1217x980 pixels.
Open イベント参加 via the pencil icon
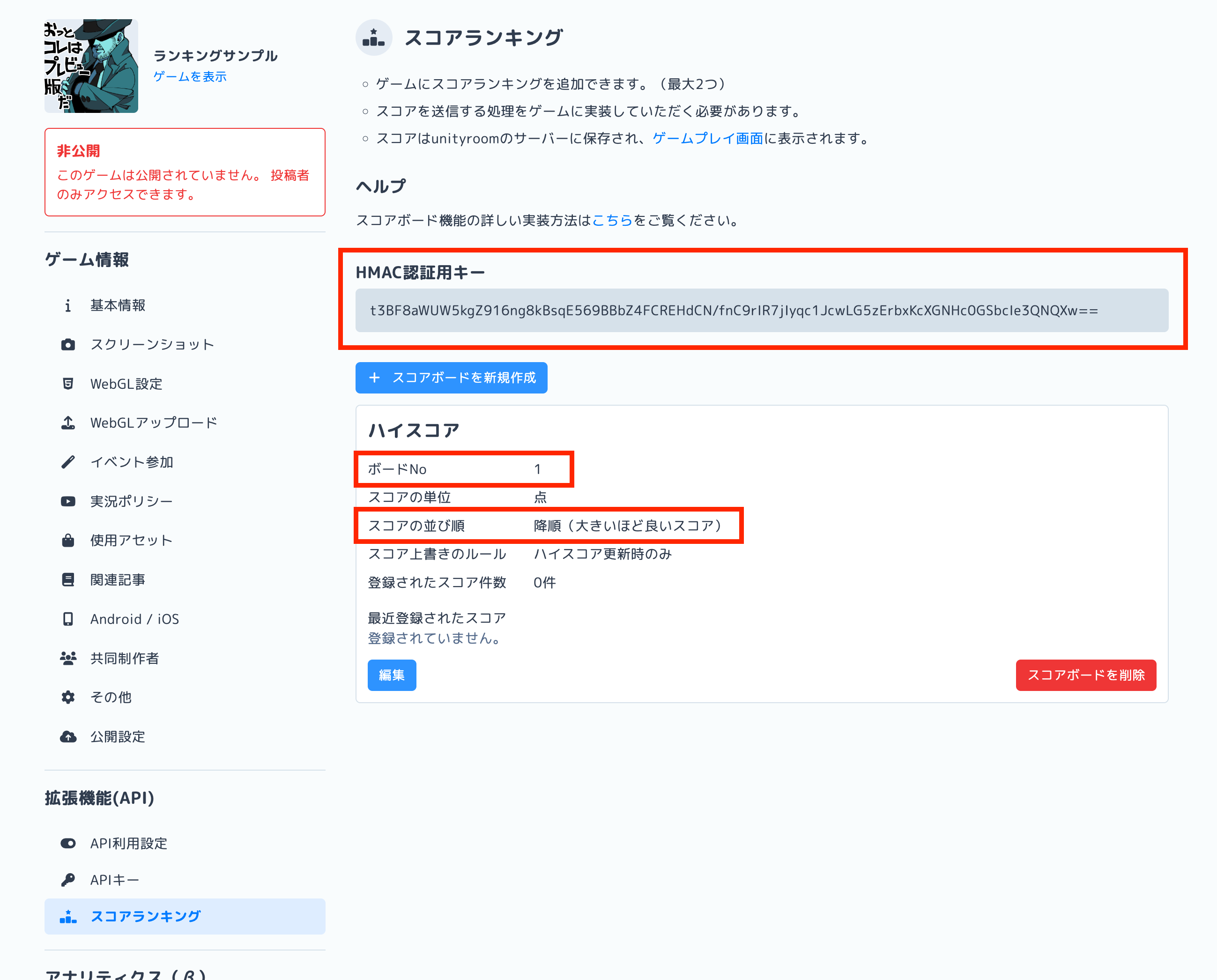(68, 462)
